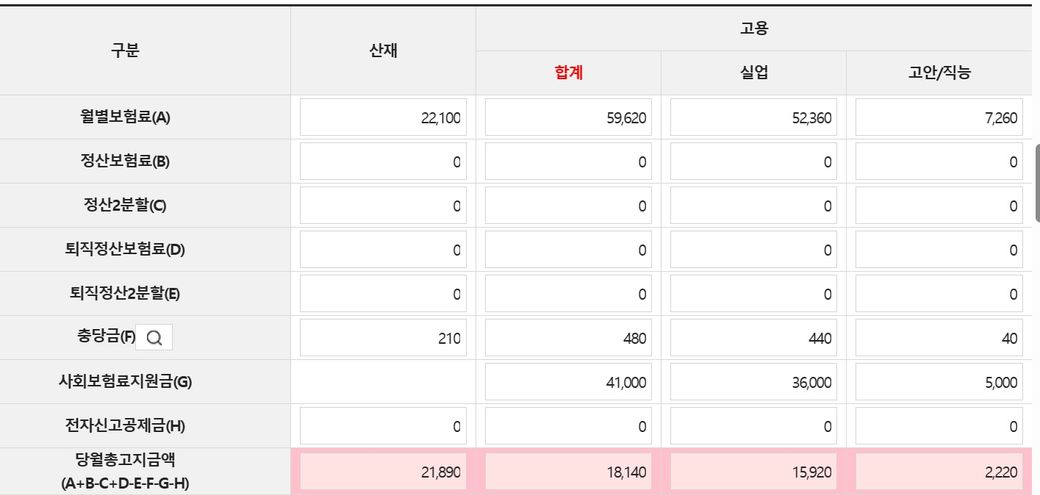Select the 실업 정산2분할(C) input field

click(x=753, y=206)
